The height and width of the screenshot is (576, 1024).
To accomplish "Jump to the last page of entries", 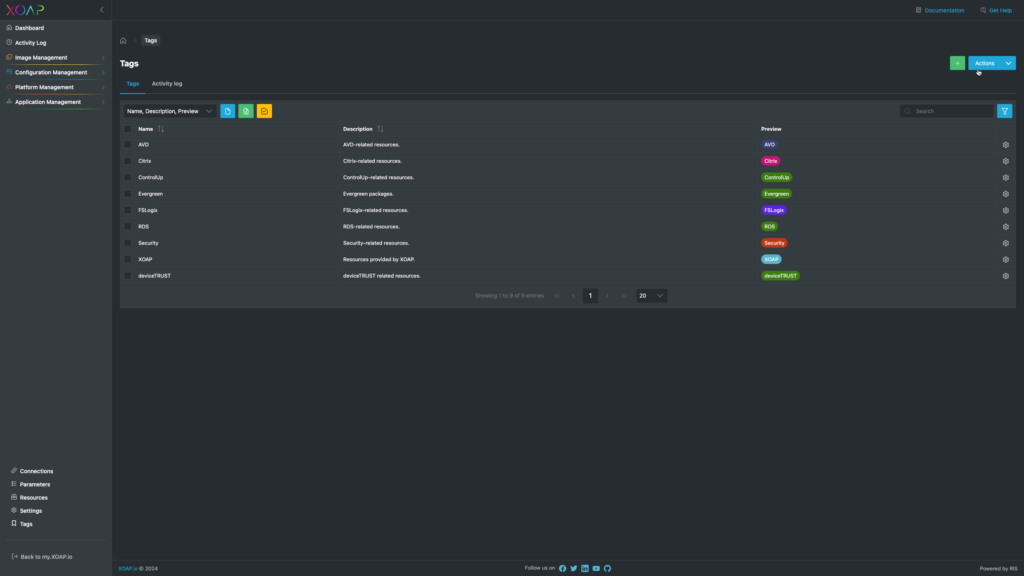I will coord(624,296).
